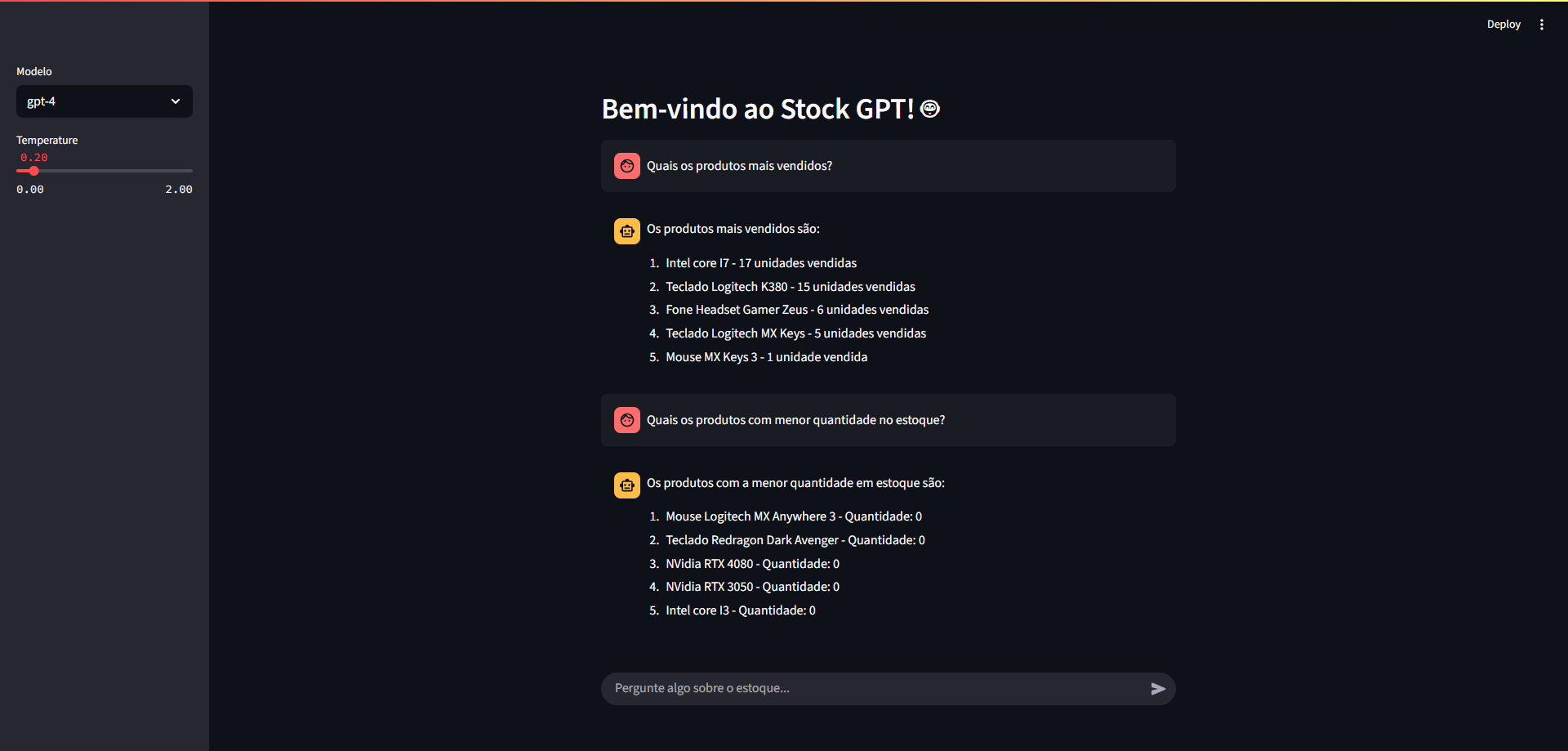Click the 'Intel core I7 - 17 unidades vendidas' item
1568x751 pixels.
tap(761, 263)
